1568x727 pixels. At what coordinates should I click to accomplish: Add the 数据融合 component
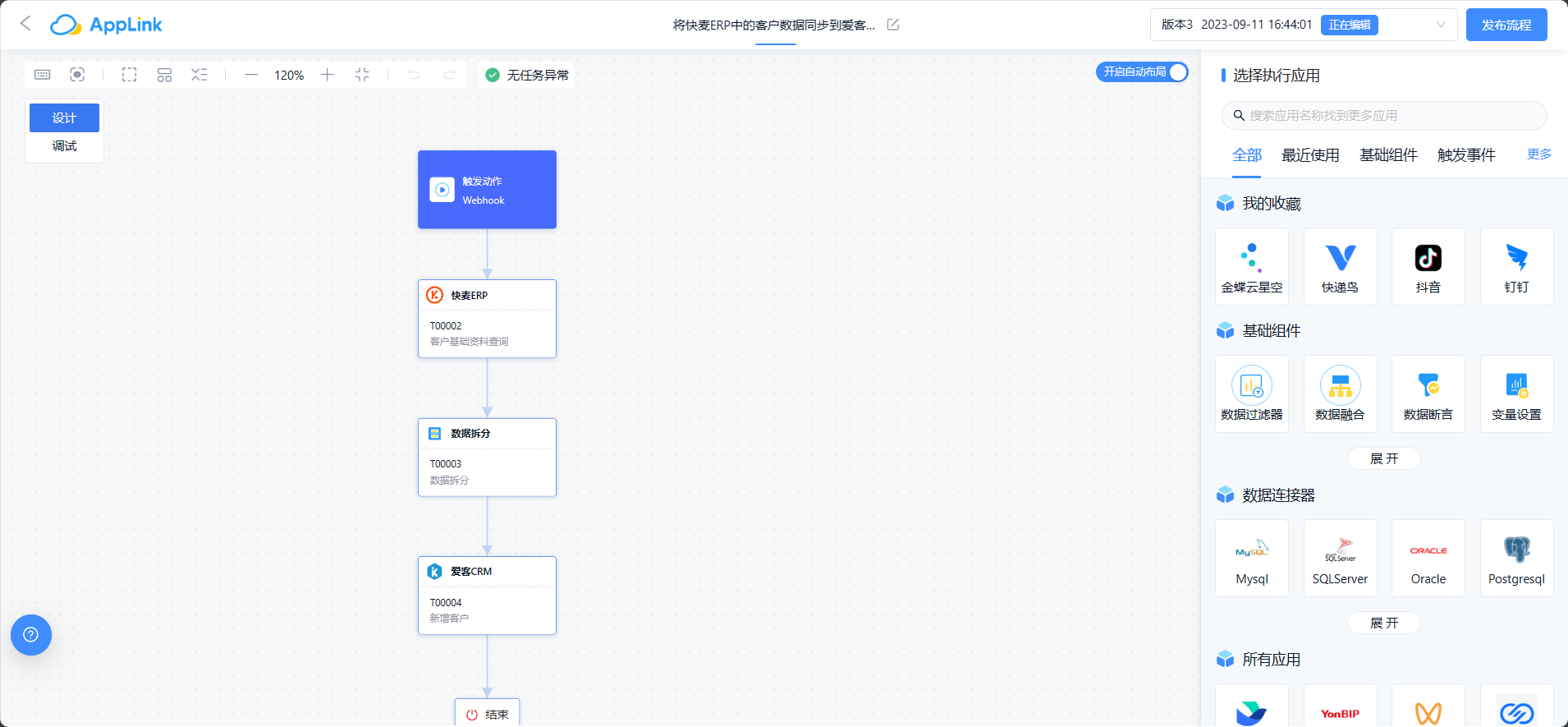pyautogui.click(x=1340, y=394)
